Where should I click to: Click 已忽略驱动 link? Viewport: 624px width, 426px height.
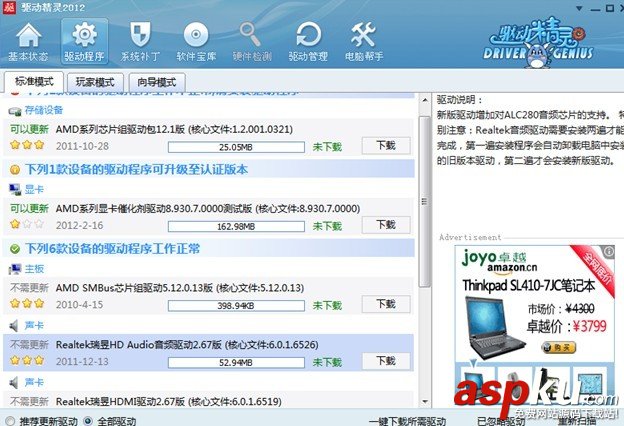point(501,421)
